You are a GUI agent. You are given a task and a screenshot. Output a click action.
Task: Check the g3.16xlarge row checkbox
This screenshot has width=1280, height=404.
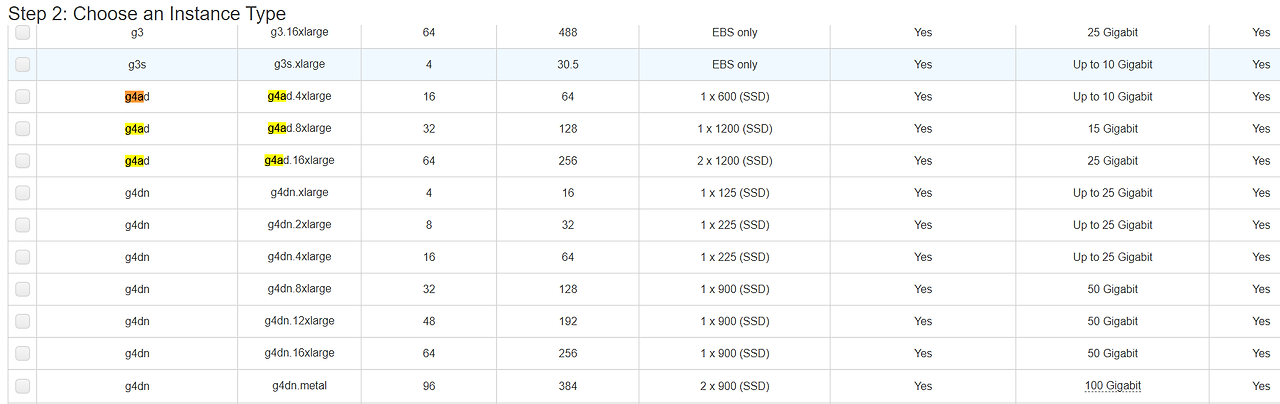[22, 32]
